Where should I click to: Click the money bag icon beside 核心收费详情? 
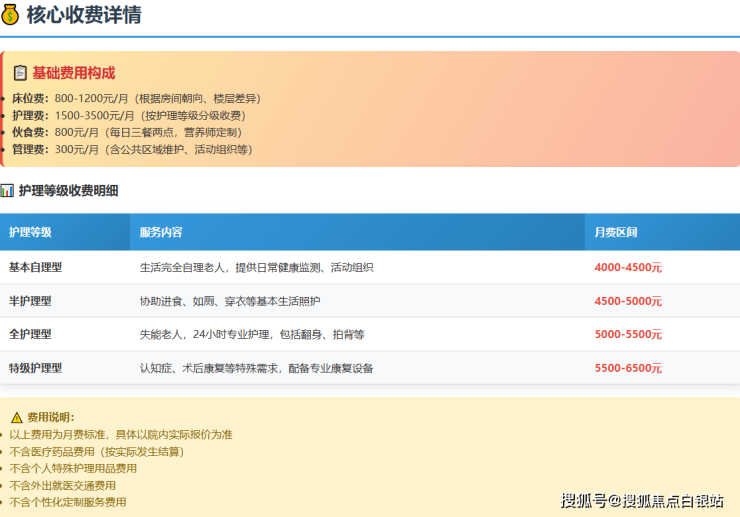point(10,15)
